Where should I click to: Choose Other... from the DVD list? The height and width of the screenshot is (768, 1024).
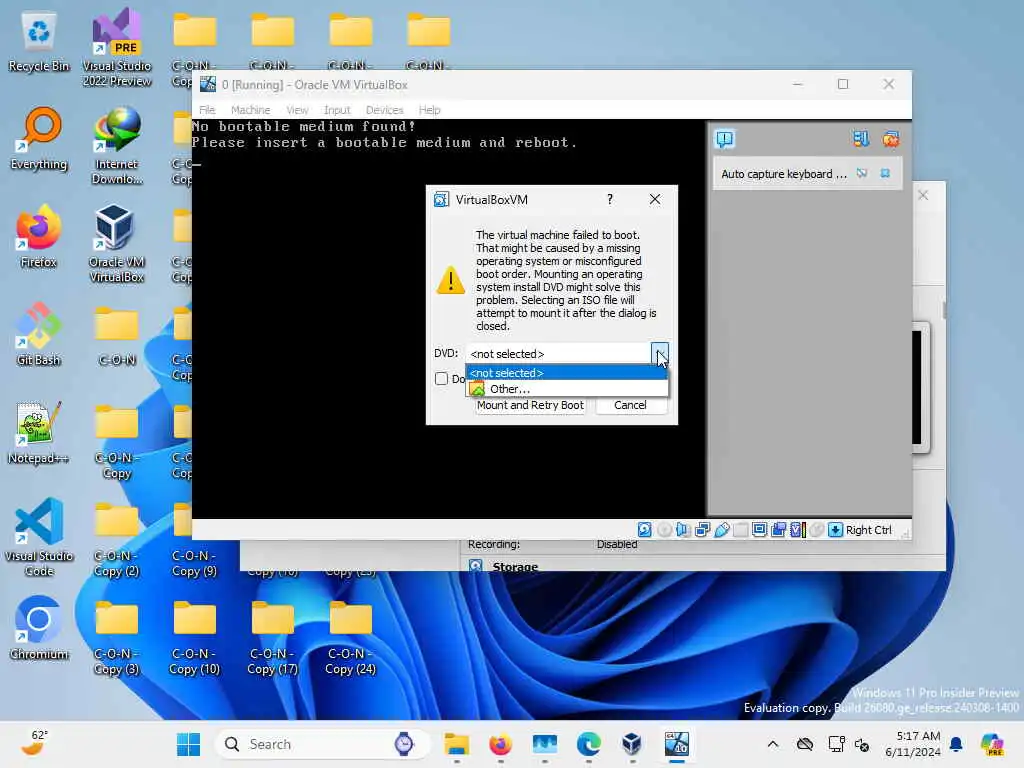point(567,389)
